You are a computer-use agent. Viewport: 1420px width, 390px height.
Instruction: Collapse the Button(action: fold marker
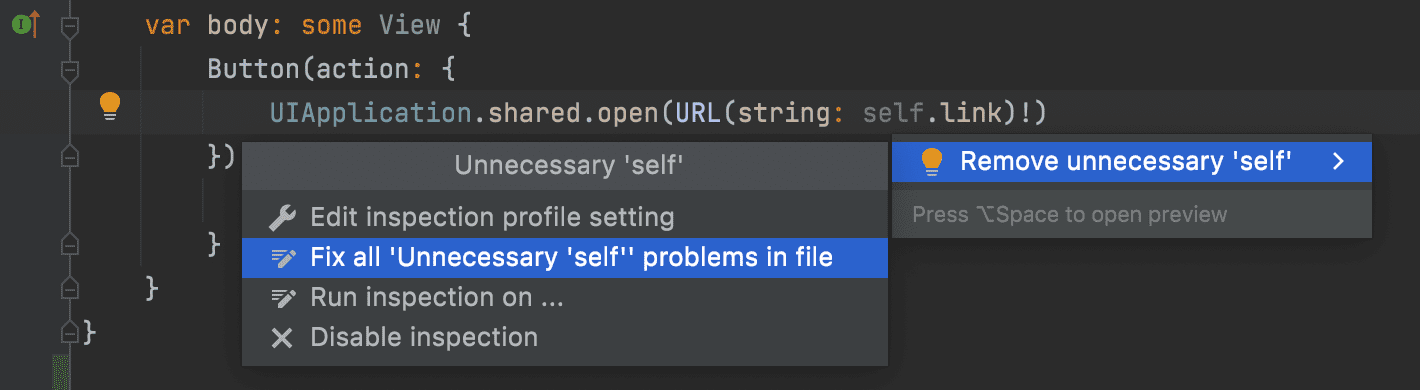coord(69,70)
